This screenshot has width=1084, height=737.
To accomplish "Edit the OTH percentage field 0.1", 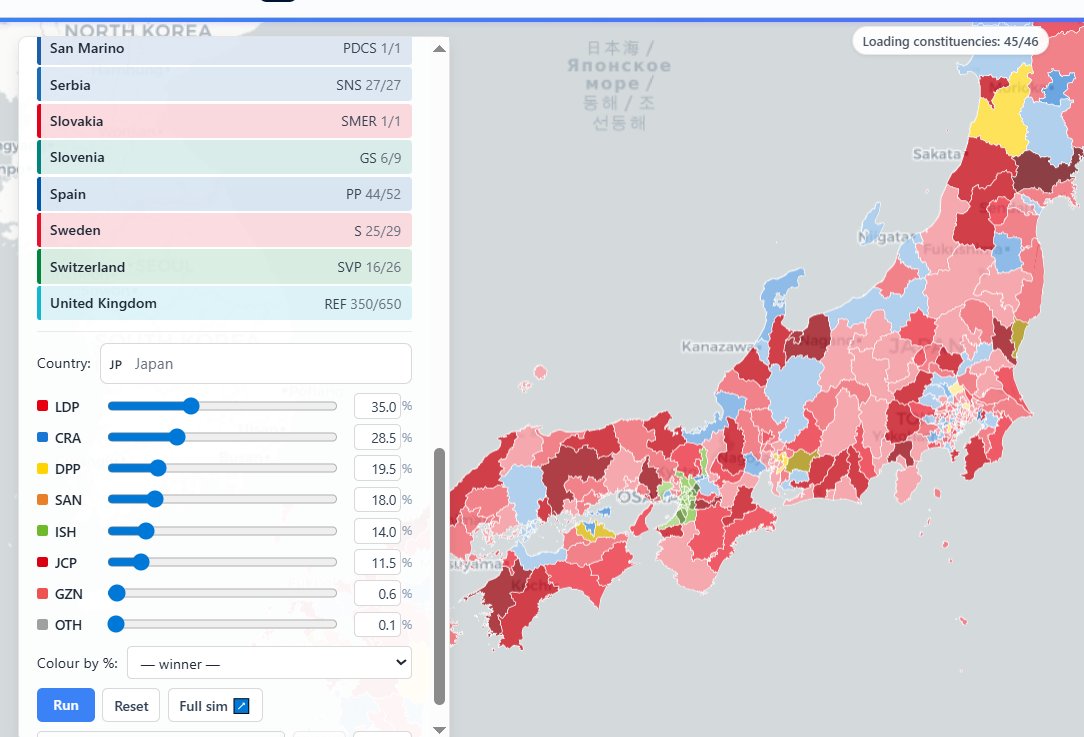I will 377,625.
